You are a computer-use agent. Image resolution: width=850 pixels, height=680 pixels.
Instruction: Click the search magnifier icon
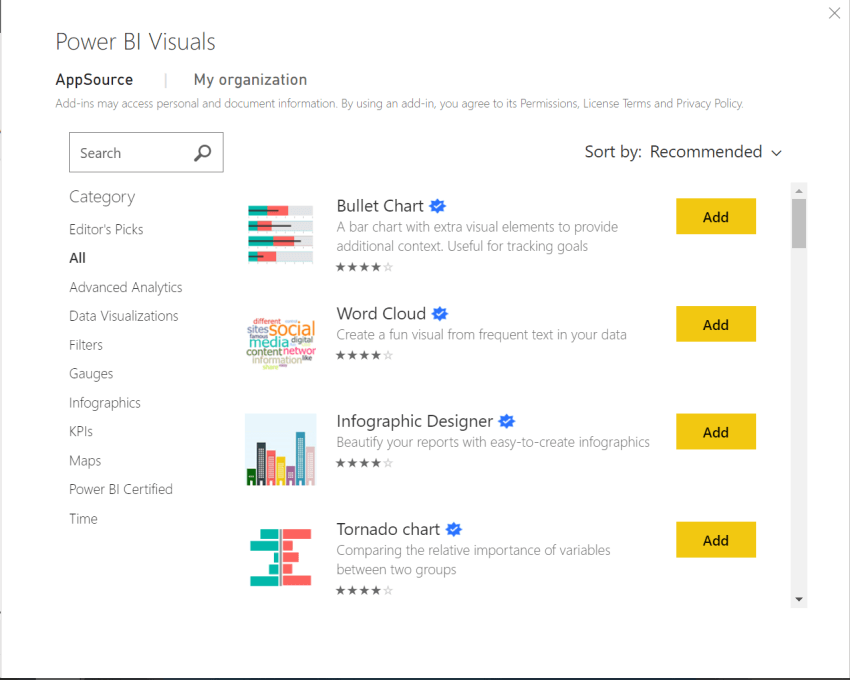pyautogui.click(x=203, y=152)
